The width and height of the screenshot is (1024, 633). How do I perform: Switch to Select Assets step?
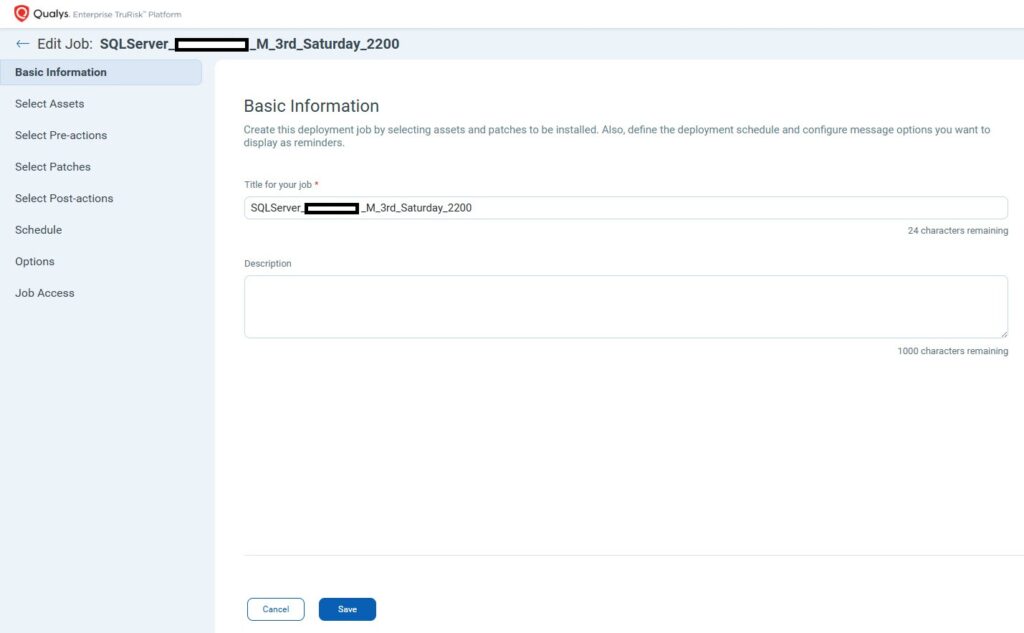pos(50,104)
